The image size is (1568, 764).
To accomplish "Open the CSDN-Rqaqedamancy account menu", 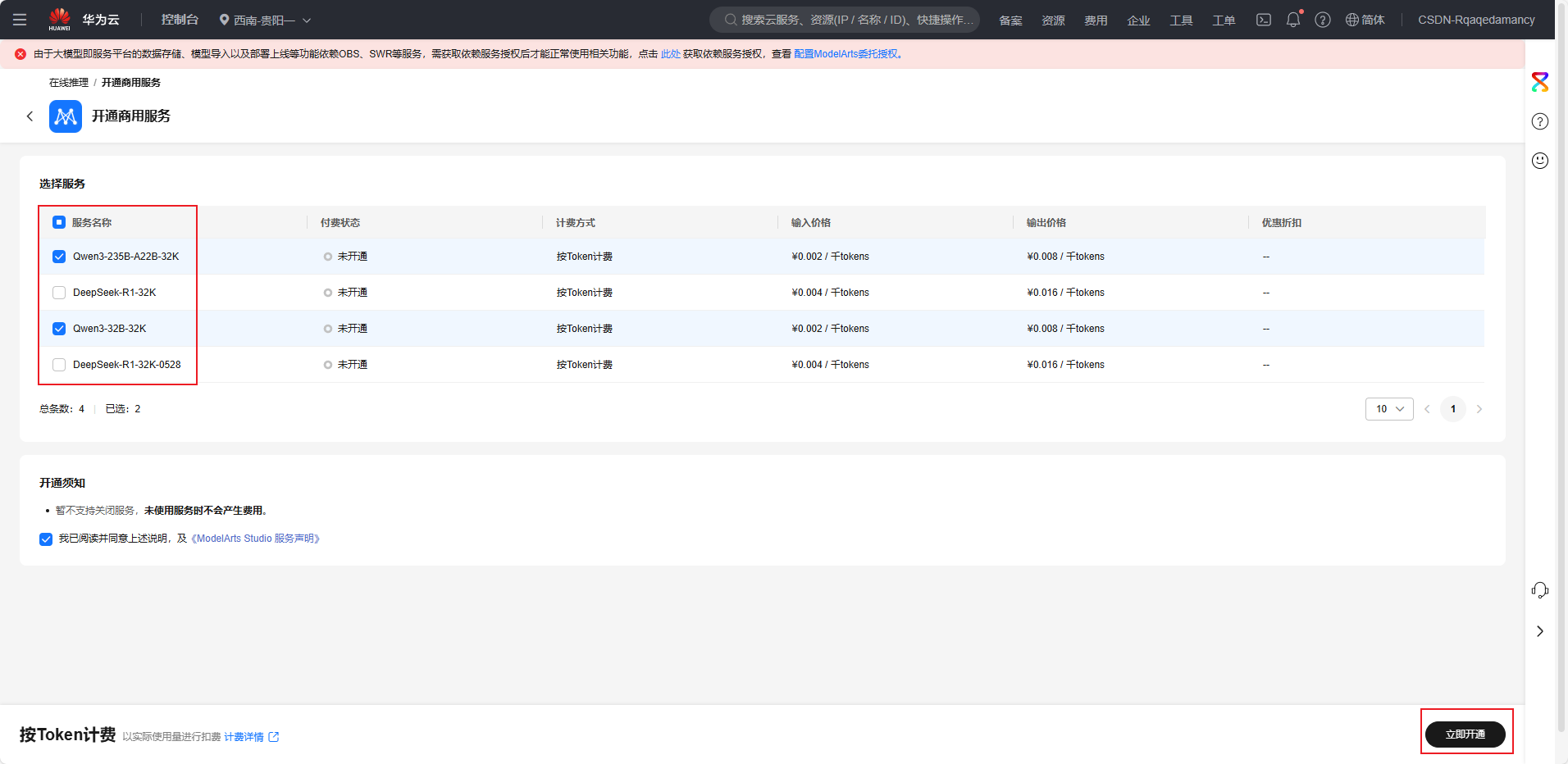I will coord(1476,20).
